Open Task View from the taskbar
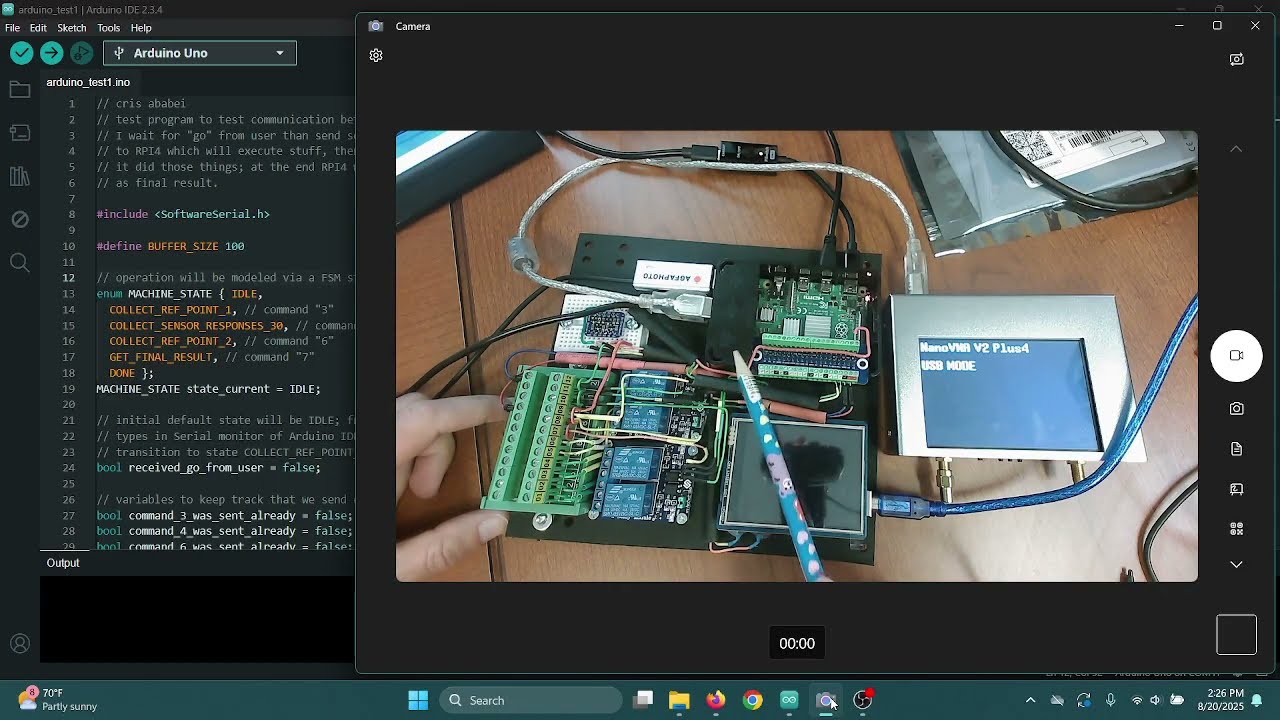This screenshot has width=1280, height=720. click(x=643, y=700)
